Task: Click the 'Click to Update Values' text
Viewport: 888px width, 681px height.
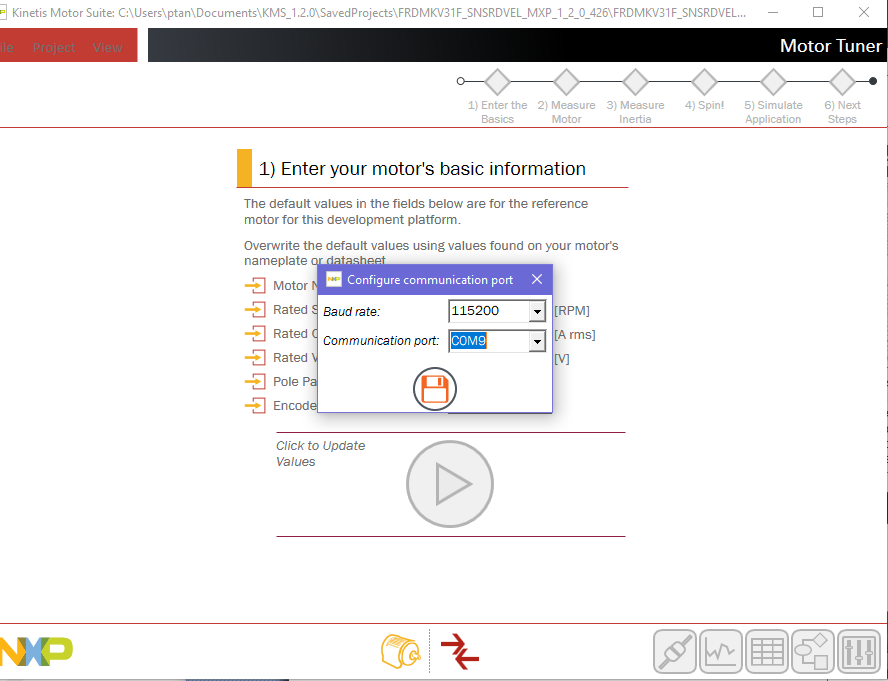Action: 321,454
